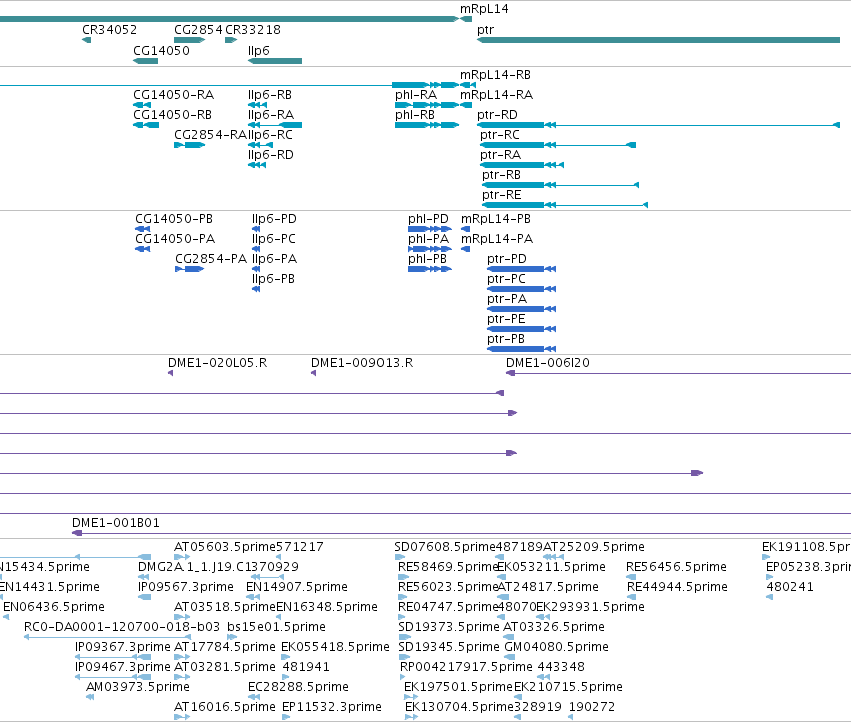Select the ptr-PC protein label
Viewport: 851px width, 722px height.
point(506,280)
